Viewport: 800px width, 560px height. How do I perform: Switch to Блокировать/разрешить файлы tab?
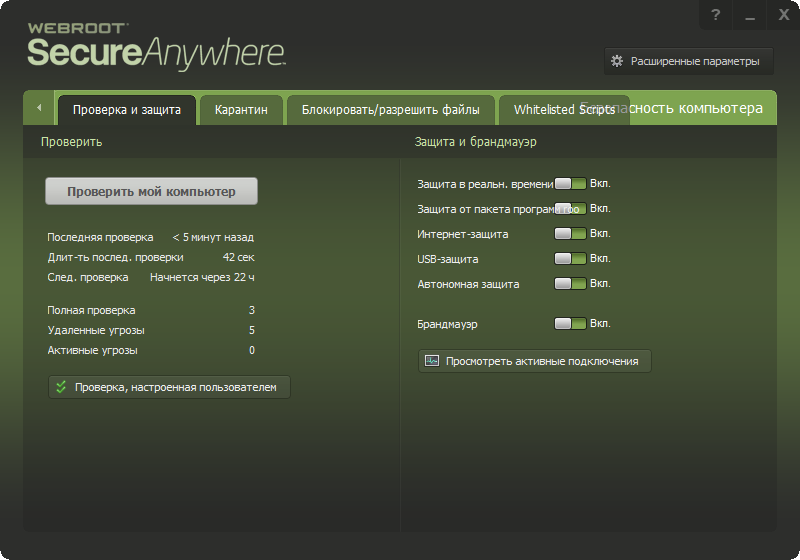click(390, 110)
